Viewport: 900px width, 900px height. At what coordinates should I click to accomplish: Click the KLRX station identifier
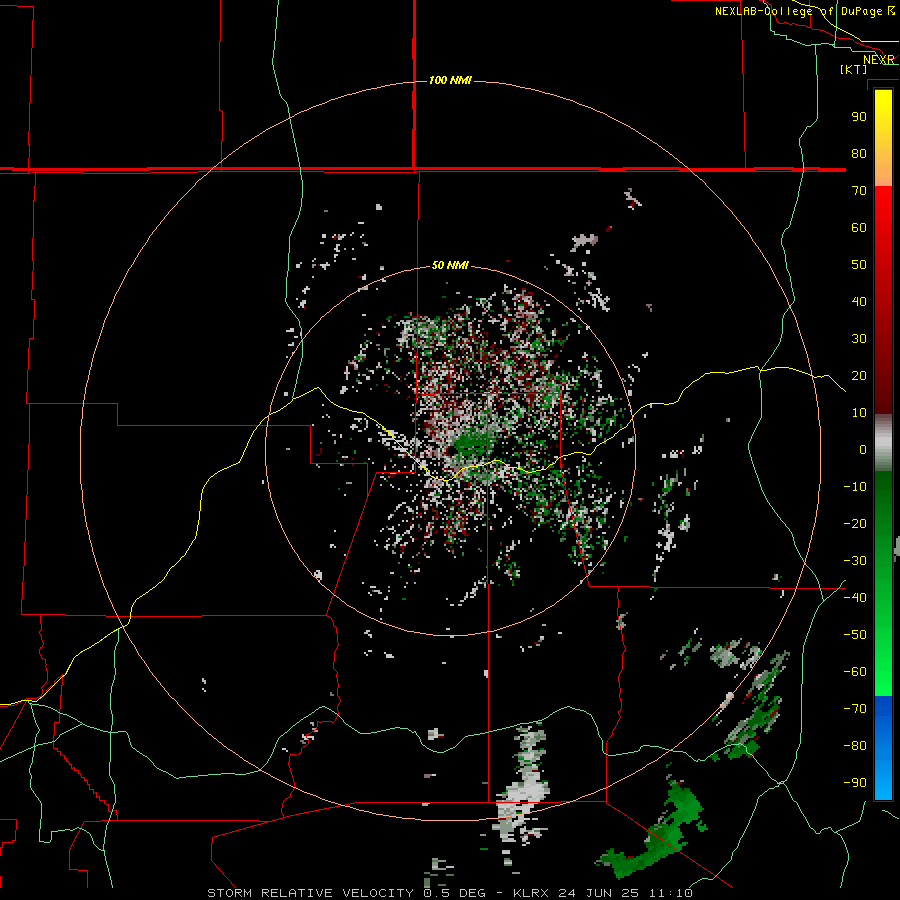[531, 893]
